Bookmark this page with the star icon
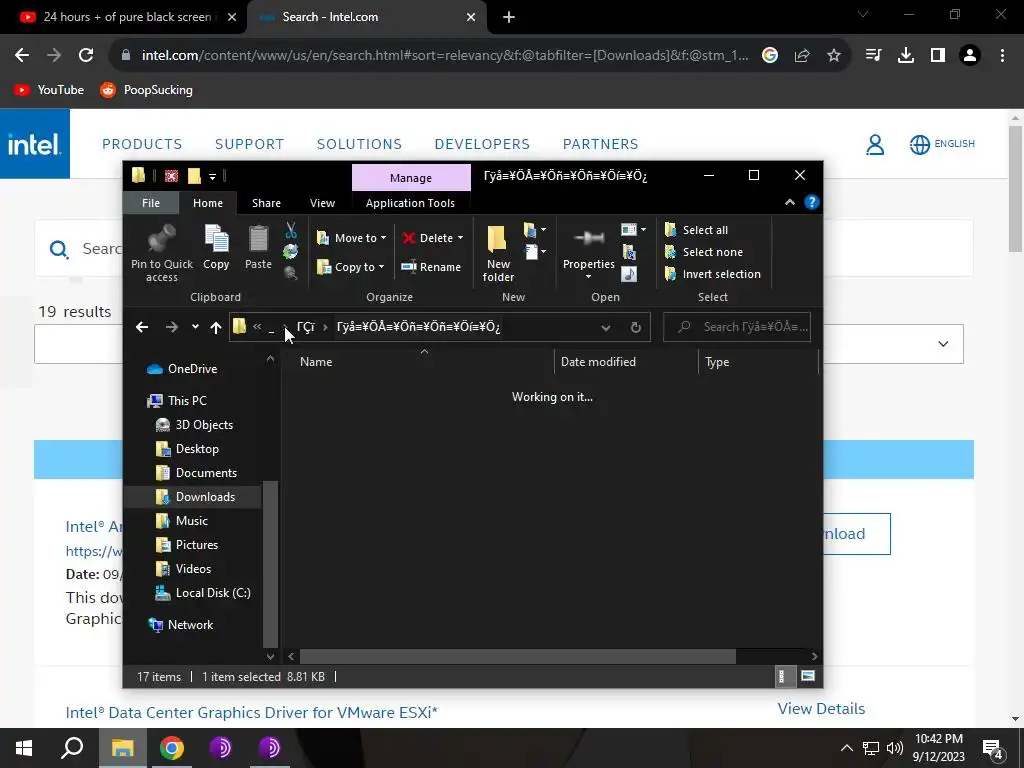This screenshot has height=768, width=1024. 833,56
